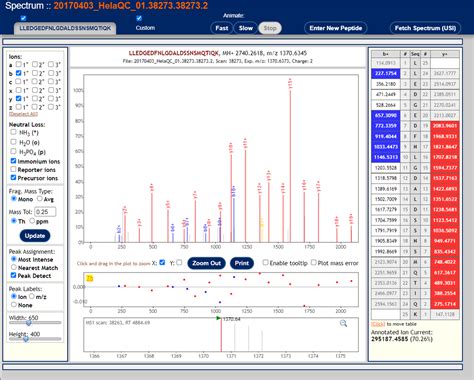Click the Fast animate button
The image size is (474, 380).
coord(222,28)
